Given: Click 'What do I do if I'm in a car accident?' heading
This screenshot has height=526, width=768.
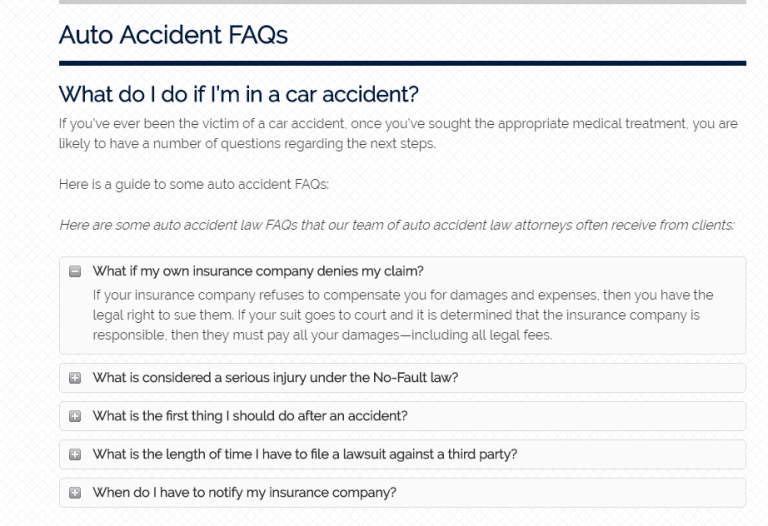Looking at the screenshot, I should pyautogui.click(x=238, y=95).
